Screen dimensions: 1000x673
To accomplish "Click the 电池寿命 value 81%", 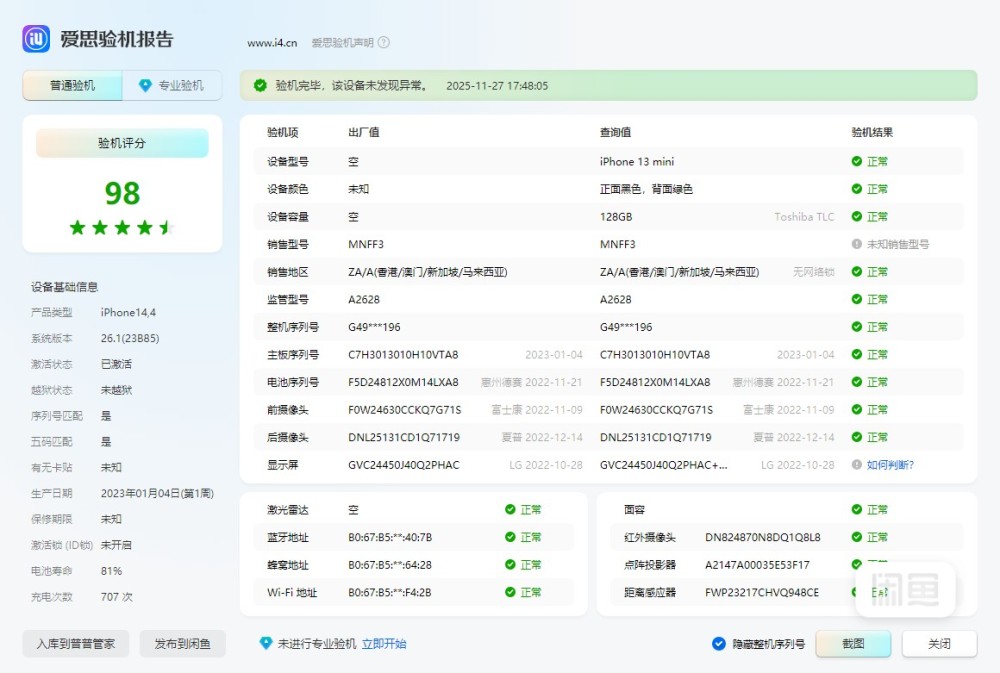I will (111, 571).
